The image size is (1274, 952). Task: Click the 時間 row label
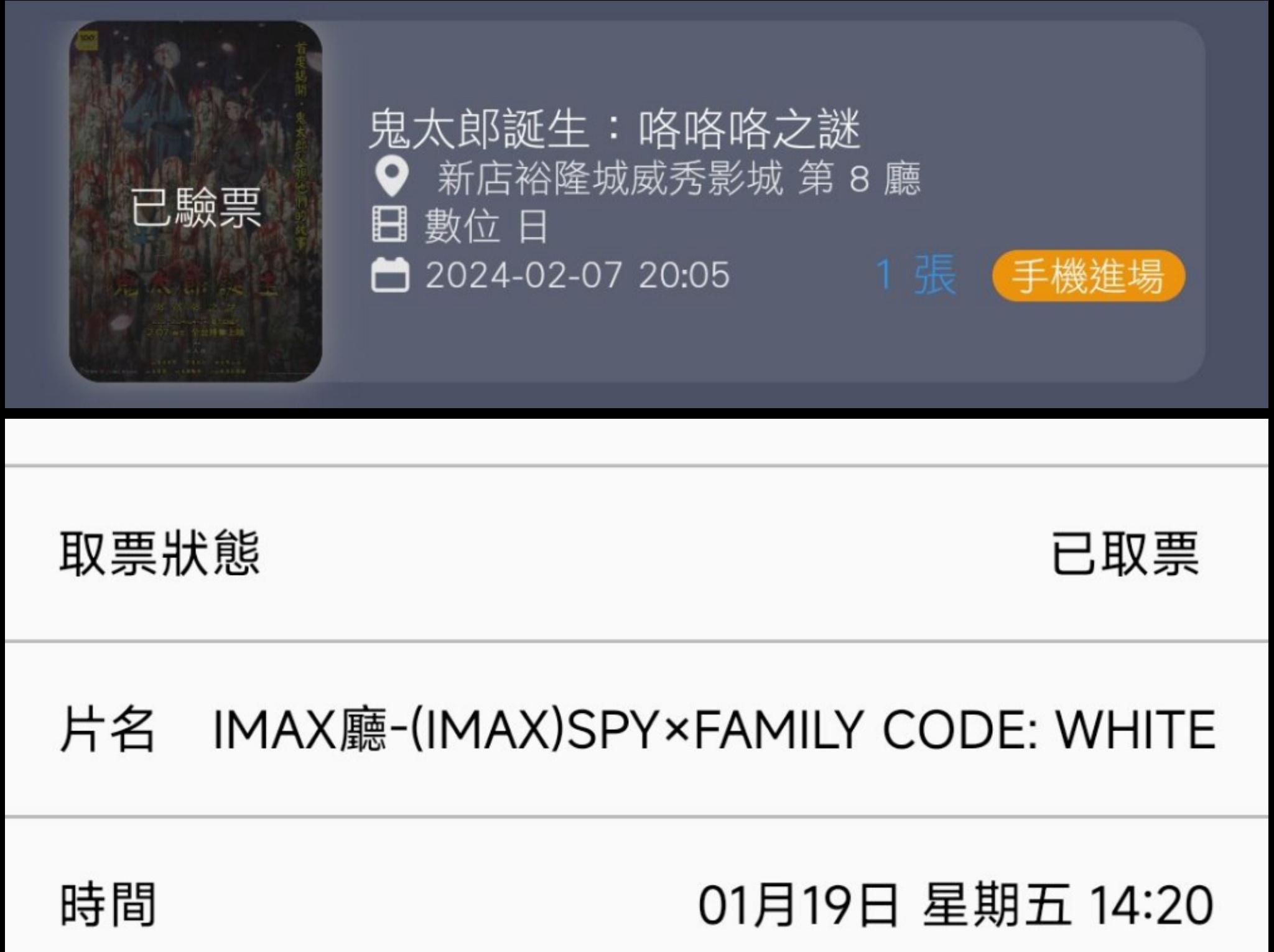point(107,905)
